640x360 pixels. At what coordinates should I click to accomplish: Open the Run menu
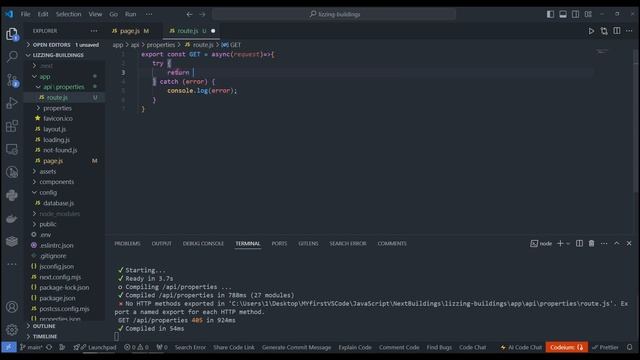tap(131, 14)
